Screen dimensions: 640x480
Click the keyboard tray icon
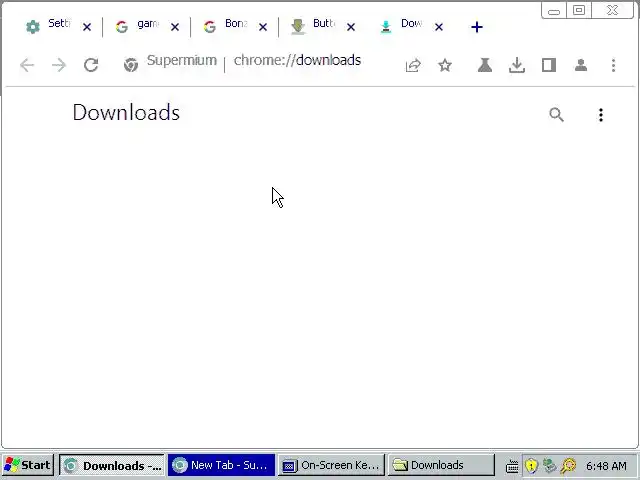[x=512, y=466]
